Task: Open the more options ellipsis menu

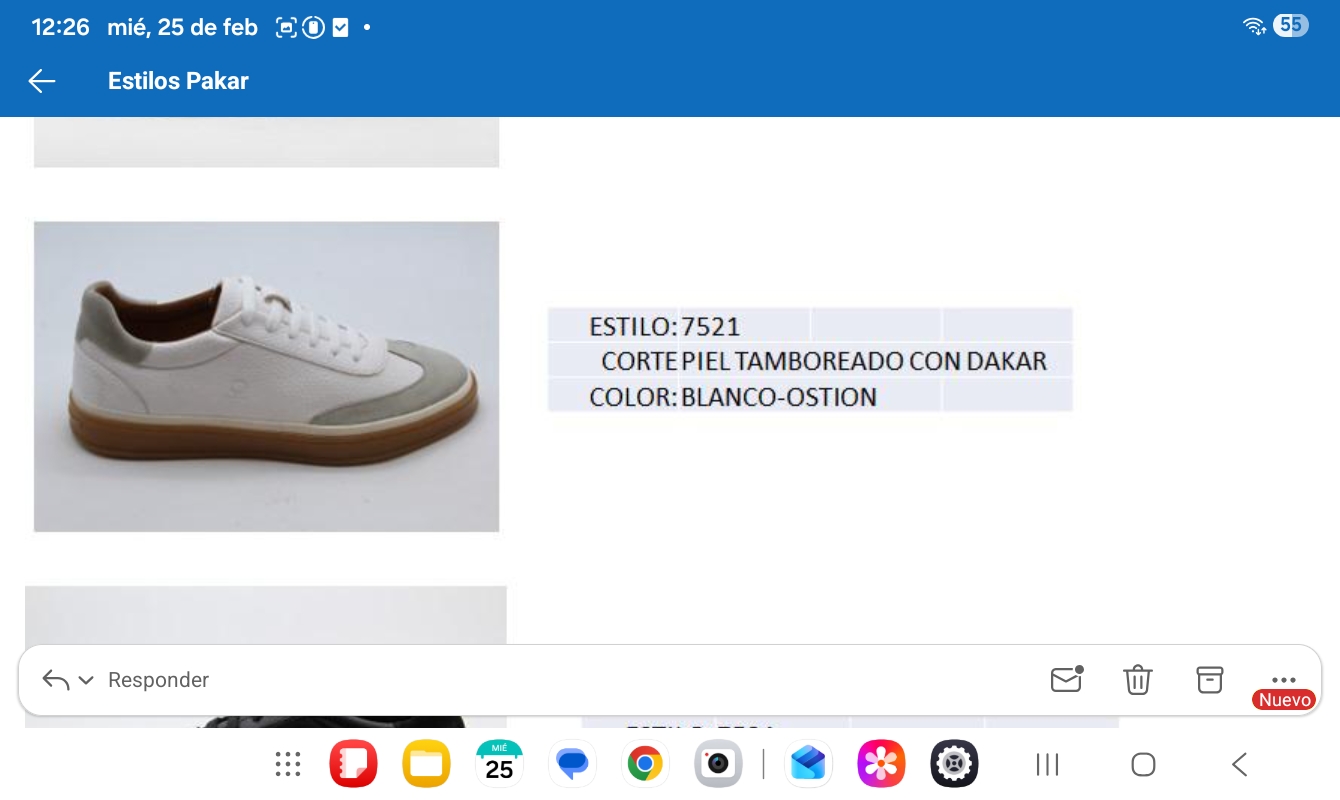Action: click(x=1284, y=679)
